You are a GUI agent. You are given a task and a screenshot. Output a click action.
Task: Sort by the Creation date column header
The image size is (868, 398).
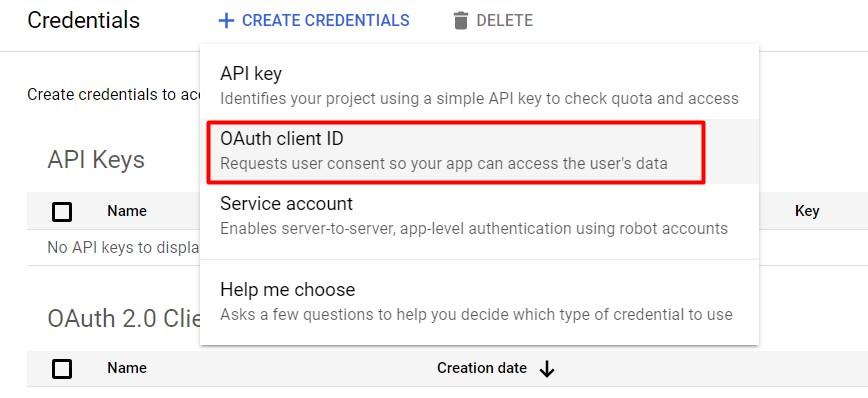pos(482,368)
